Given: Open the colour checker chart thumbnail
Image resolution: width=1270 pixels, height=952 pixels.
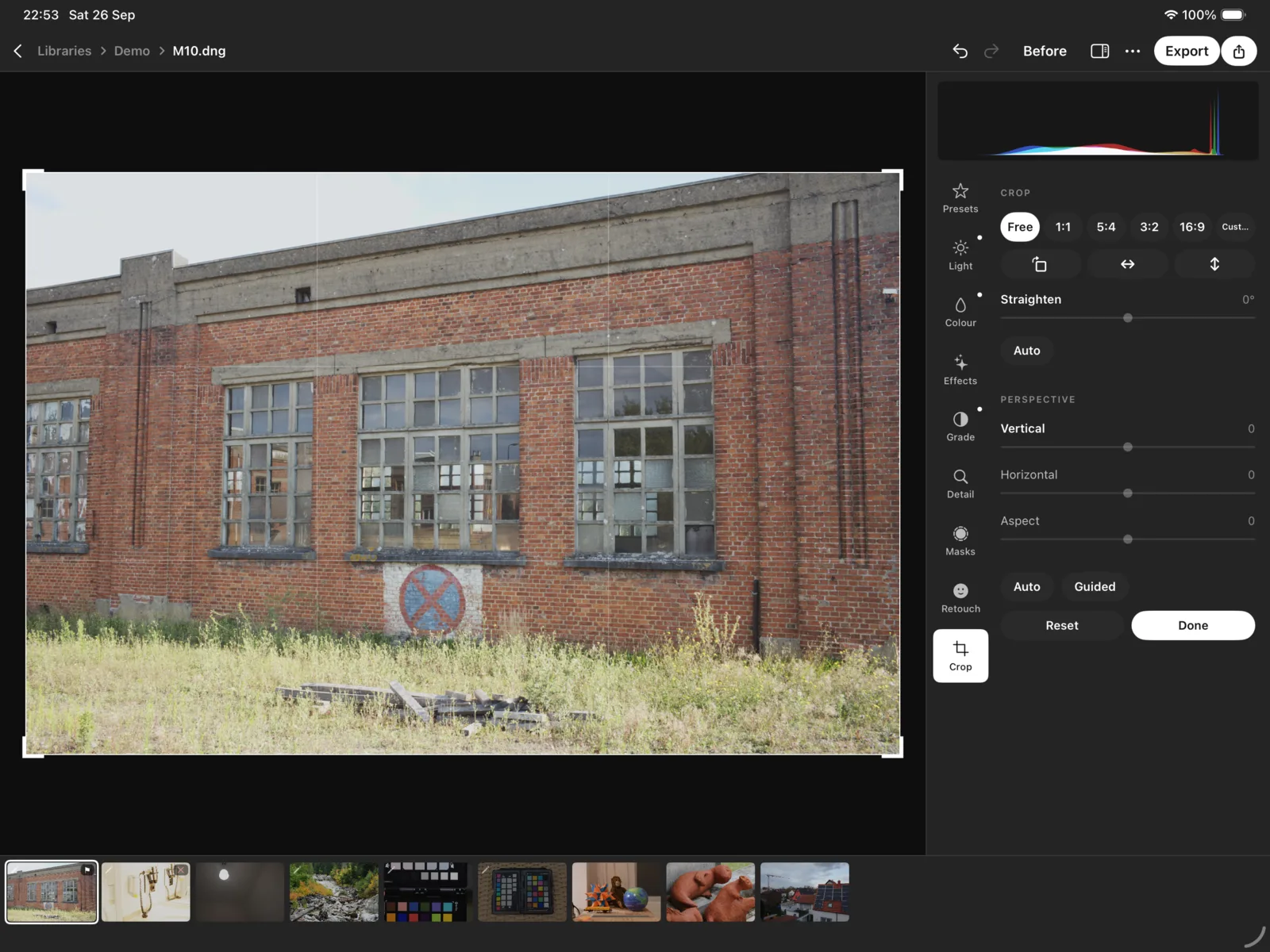Looking at the screenshot, I should coord(521,892).
